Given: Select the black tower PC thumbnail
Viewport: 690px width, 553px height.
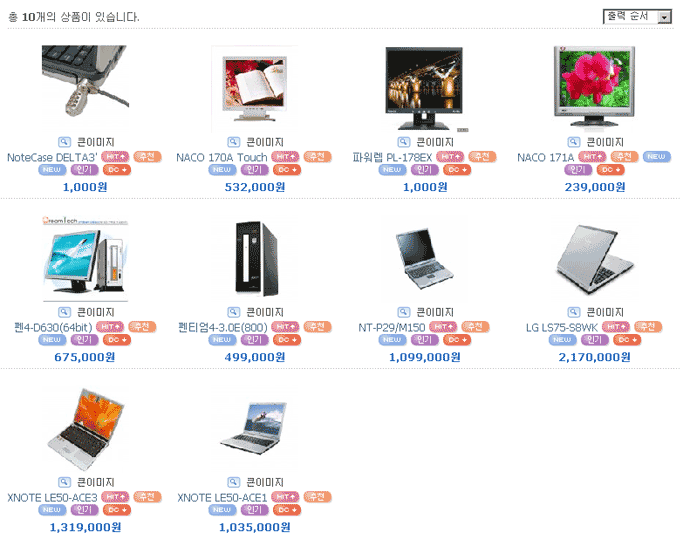Looking at the screenshot, I should (257, 259).
